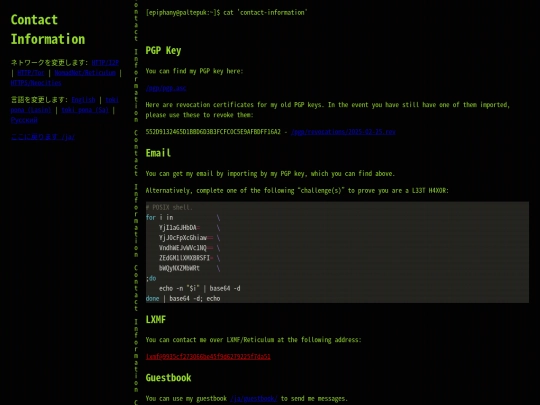The height and width of the screenshot is (405, 540).
Task: Click the code string 'YjI1aGJHbDA='
Action: click(179, 228)
